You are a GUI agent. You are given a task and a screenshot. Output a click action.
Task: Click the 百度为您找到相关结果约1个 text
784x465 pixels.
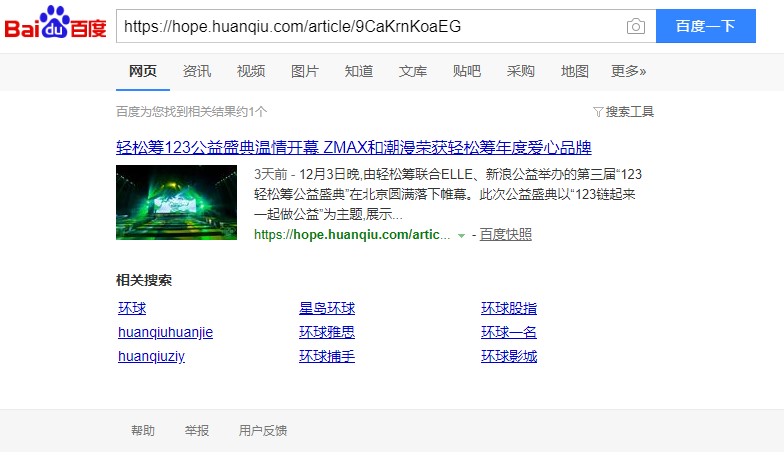point(192,112)
